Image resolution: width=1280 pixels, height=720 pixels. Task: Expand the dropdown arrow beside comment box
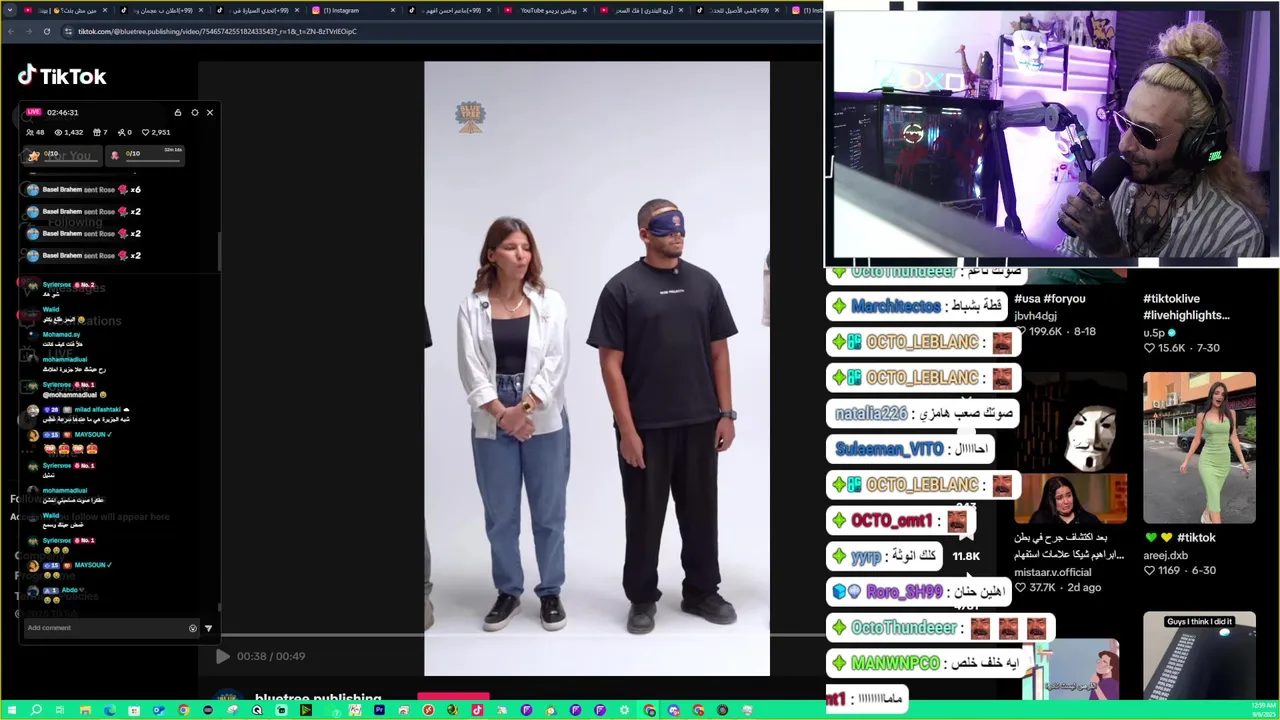(x=208, y=628)
